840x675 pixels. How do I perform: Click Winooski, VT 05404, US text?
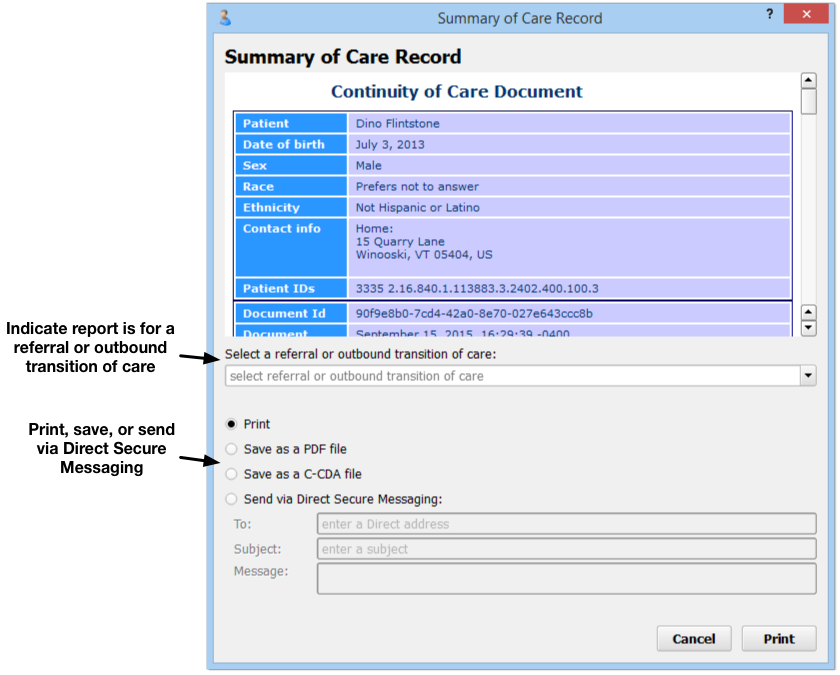pyautogui.click(x=424, y=254)
